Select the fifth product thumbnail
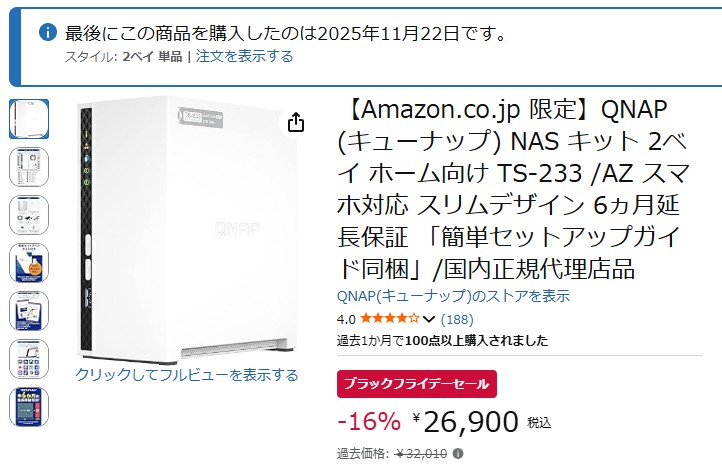This screenshot has height=464, width=722. 29,311
